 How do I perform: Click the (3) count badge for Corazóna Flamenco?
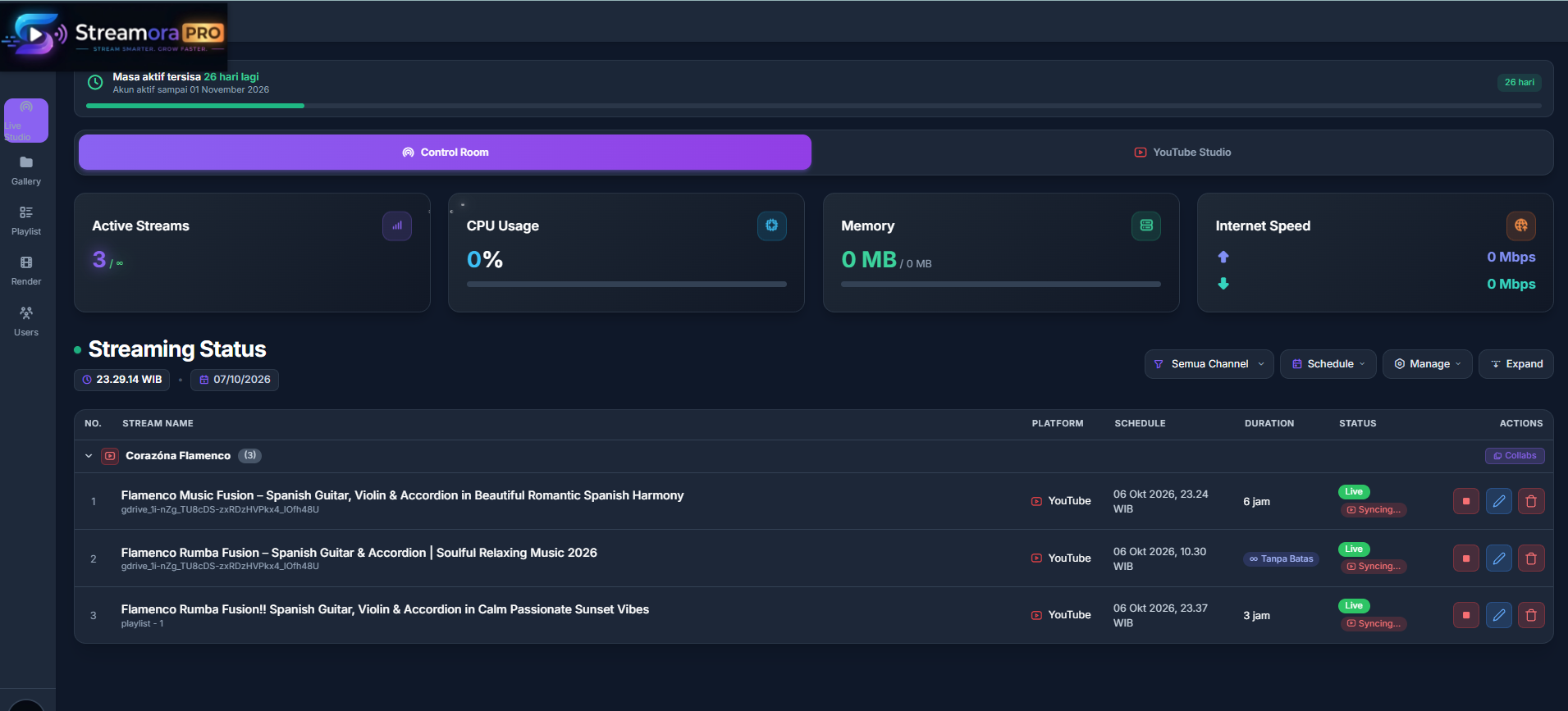[x=249, y=455]
